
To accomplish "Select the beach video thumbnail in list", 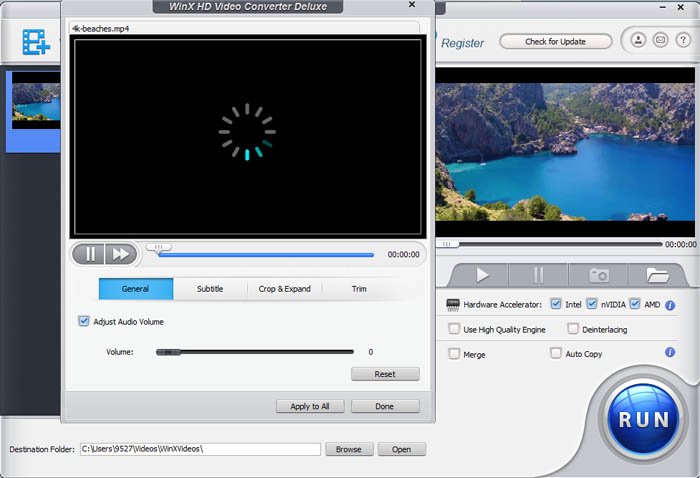I will 36,100.
